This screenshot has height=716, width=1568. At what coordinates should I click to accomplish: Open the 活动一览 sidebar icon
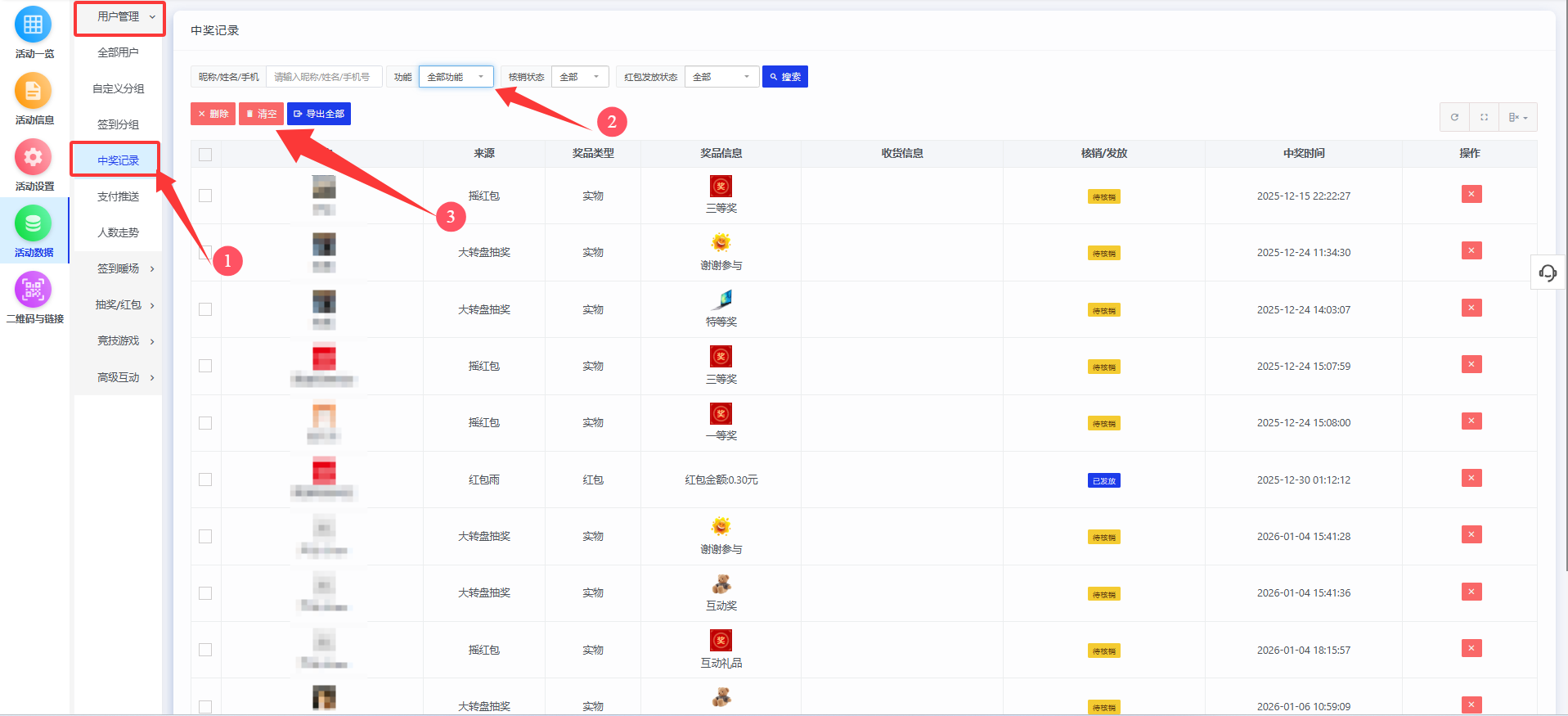coord(33,25)
